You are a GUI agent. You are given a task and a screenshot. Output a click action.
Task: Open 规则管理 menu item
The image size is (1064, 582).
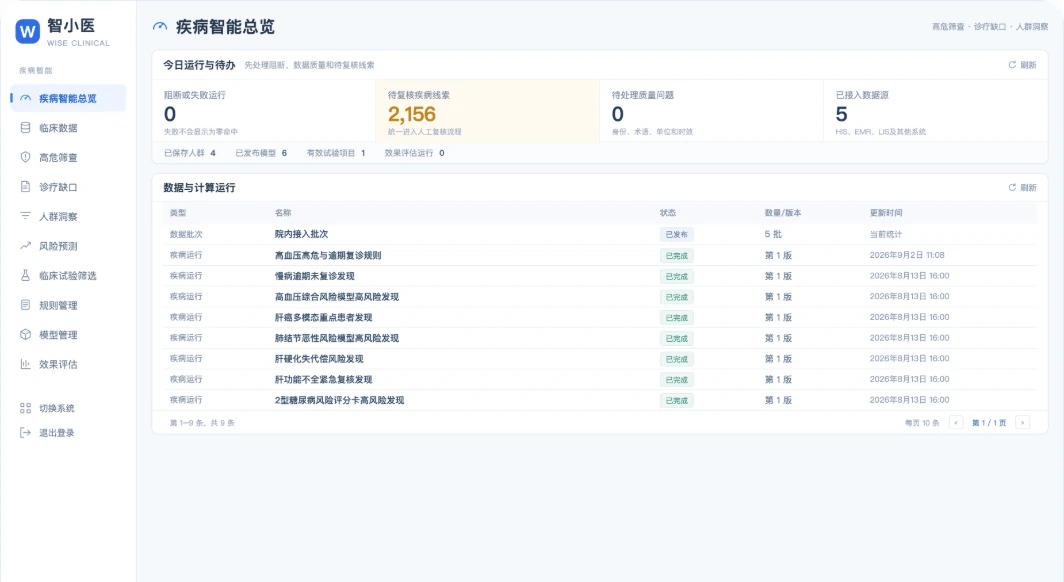pyautogui.click(x=68, y=305)
